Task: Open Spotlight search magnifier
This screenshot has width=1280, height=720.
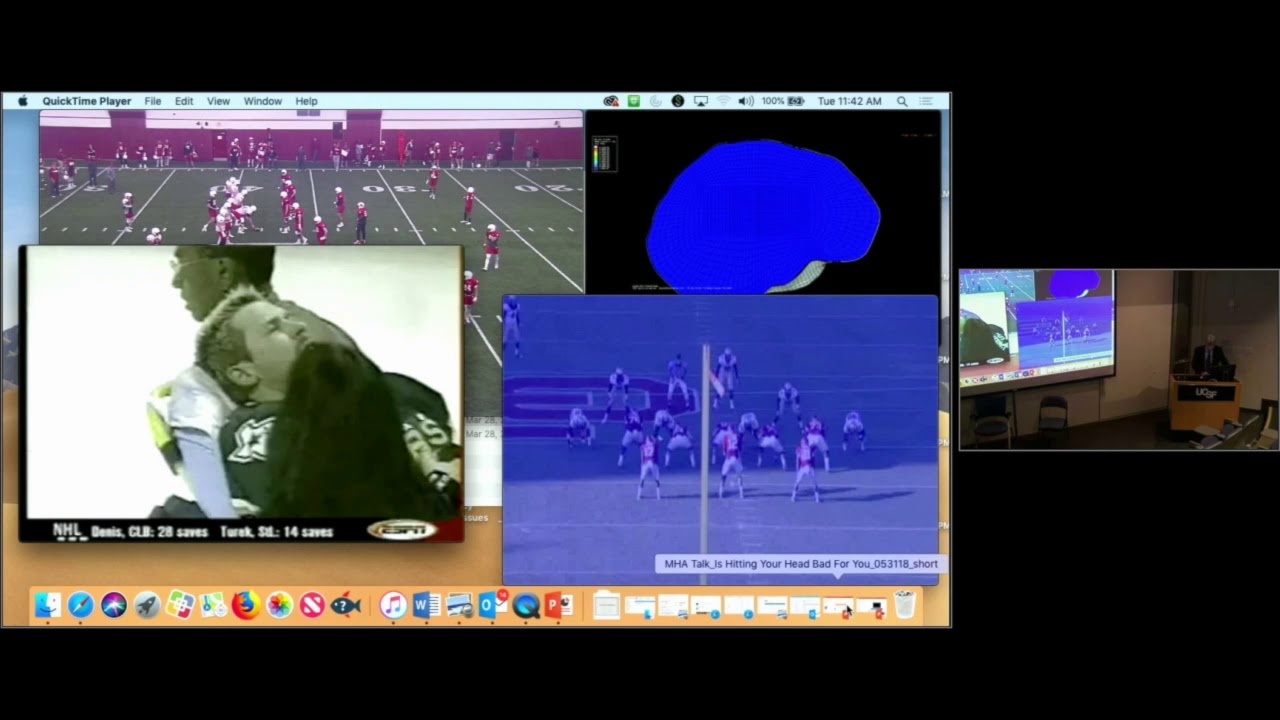Action: (x=902, y=101)
